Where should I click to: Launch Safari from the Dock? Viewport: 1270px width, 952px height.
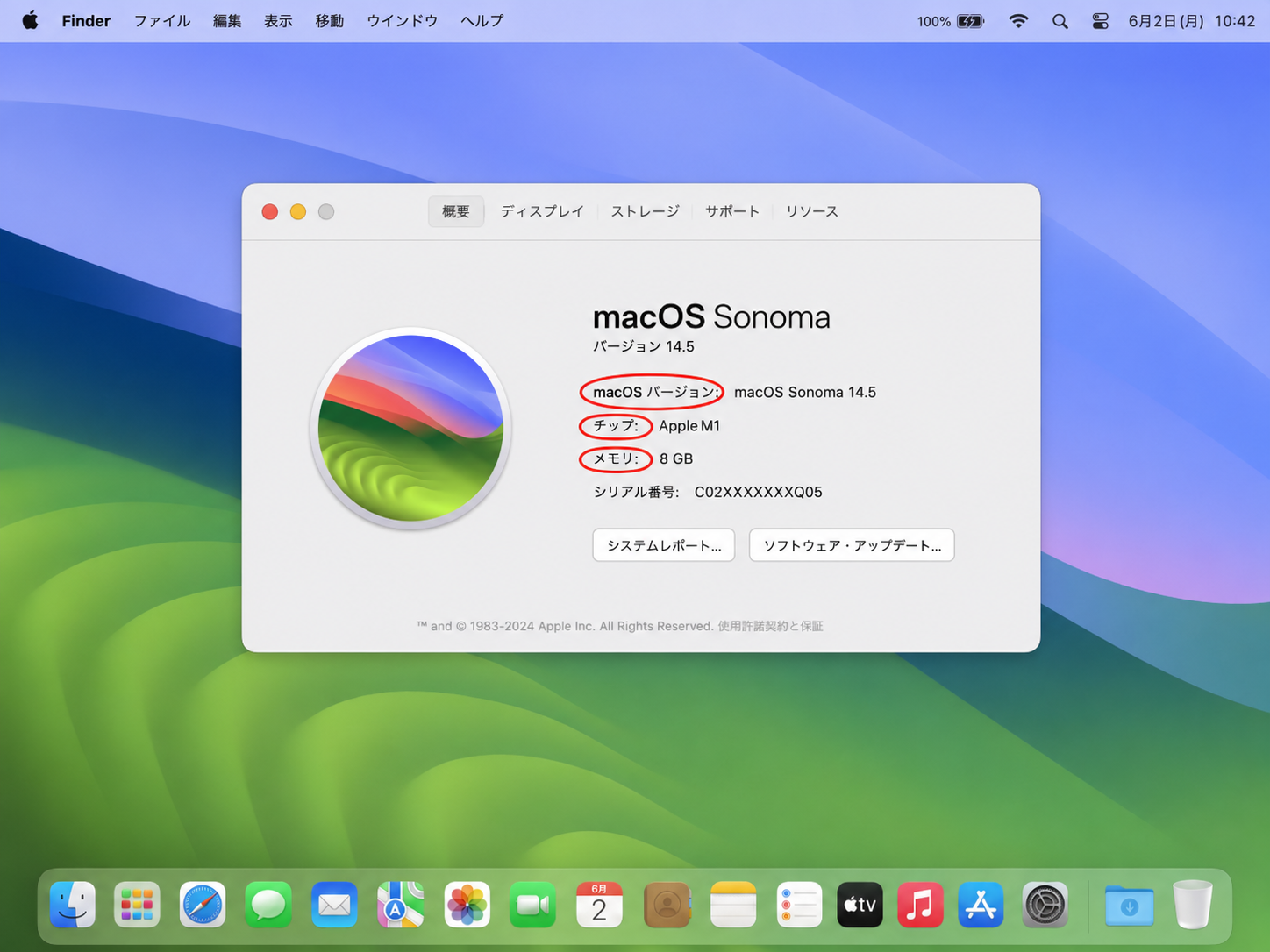[x=203, y=905]
